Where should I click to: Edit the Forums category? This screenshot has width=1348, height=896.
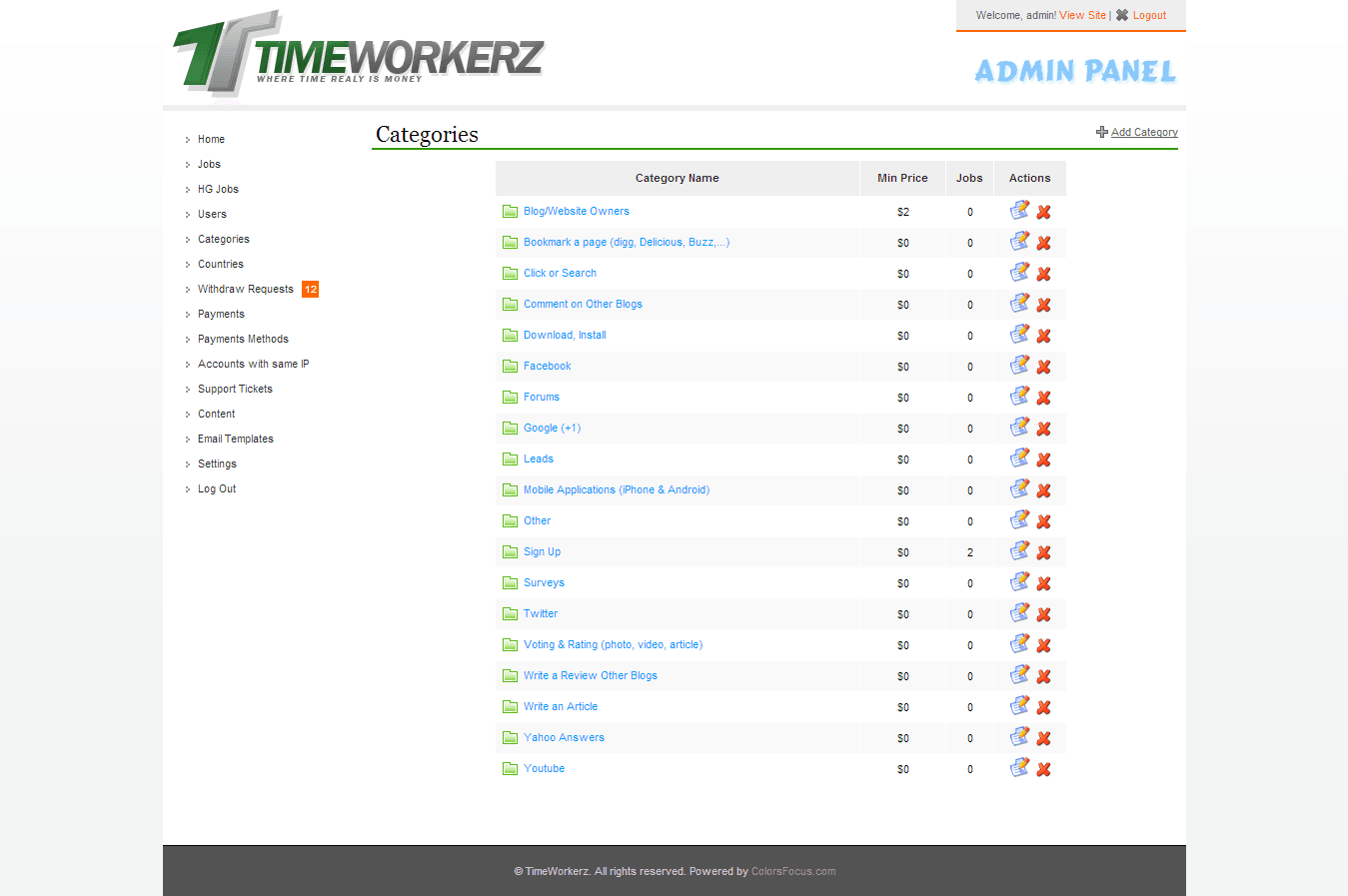1019,397
